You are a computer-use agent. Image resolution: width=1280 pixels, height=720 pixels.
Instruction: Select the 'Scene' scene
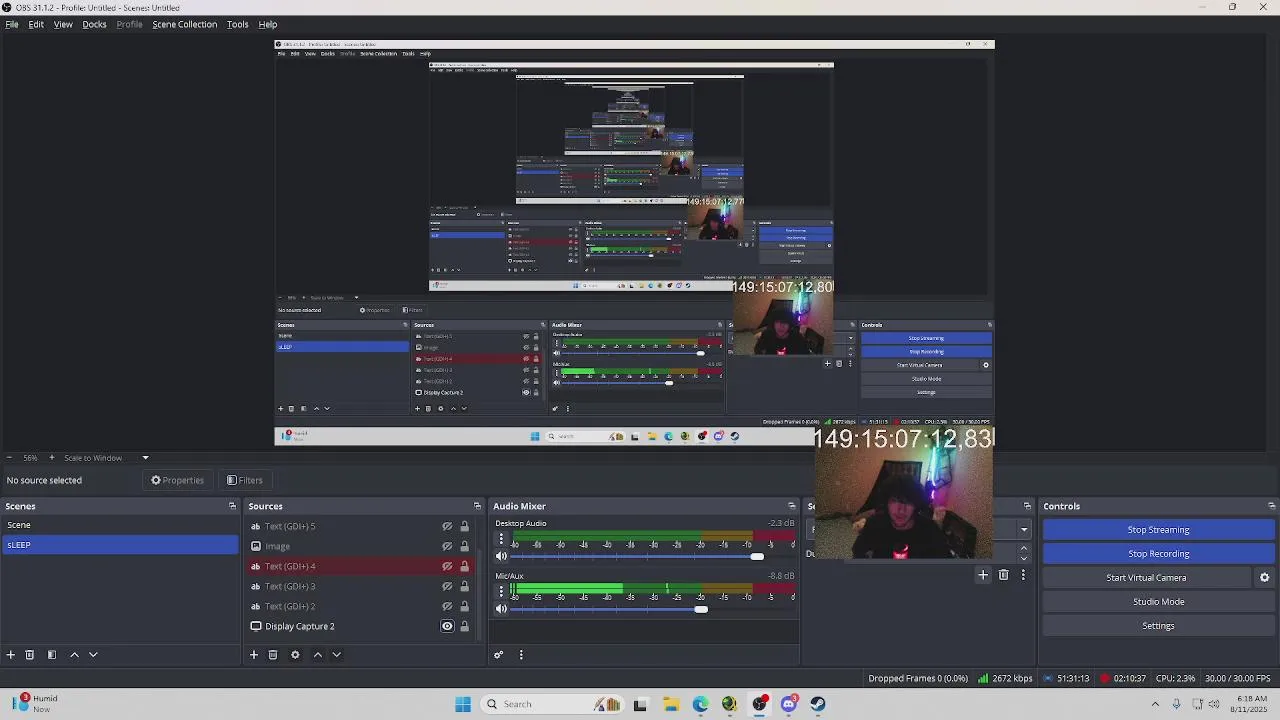point(119,525)
